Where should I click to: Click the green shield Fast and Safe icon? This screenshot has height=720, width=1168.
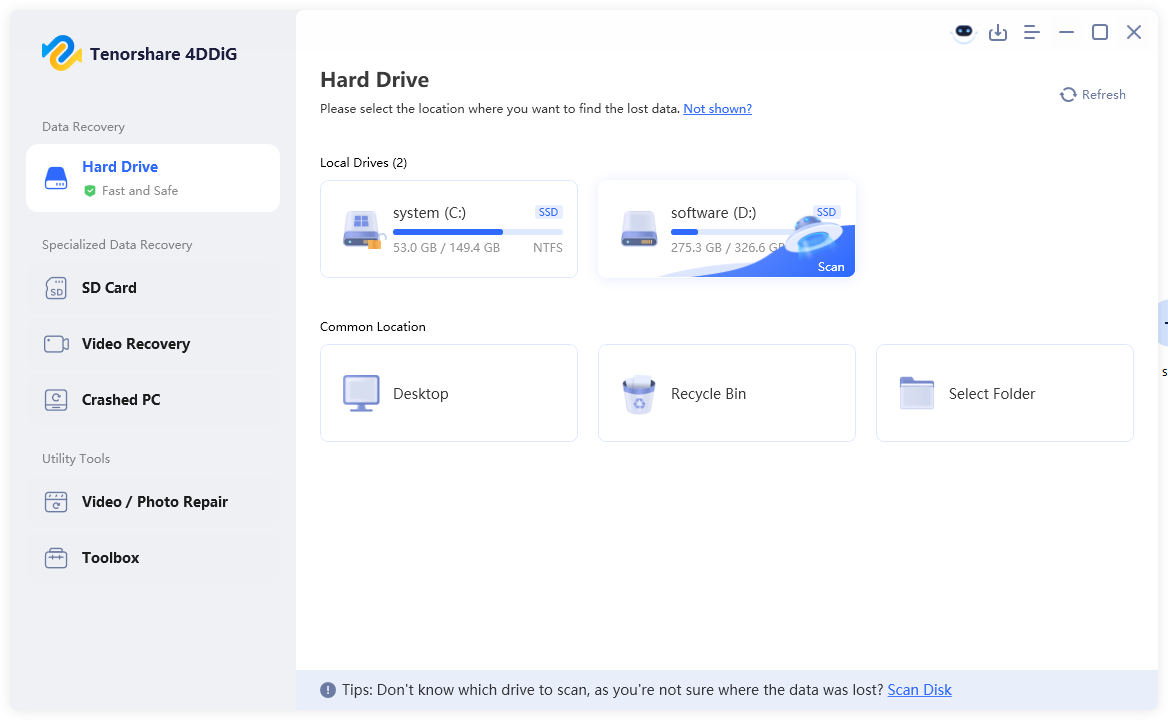(89, 191)
